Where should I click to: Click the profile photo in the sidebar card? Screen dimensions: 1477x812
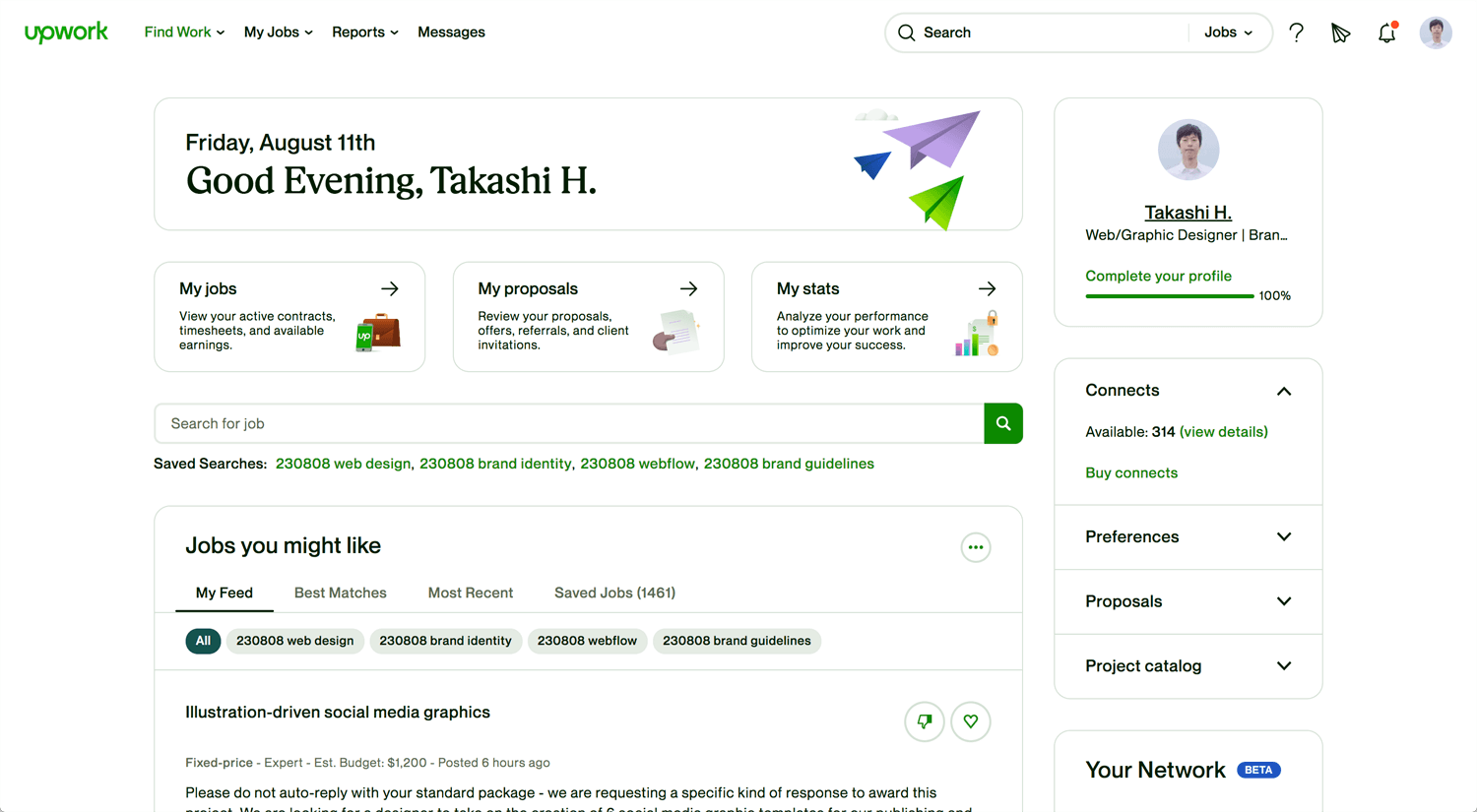(1188, 150)
